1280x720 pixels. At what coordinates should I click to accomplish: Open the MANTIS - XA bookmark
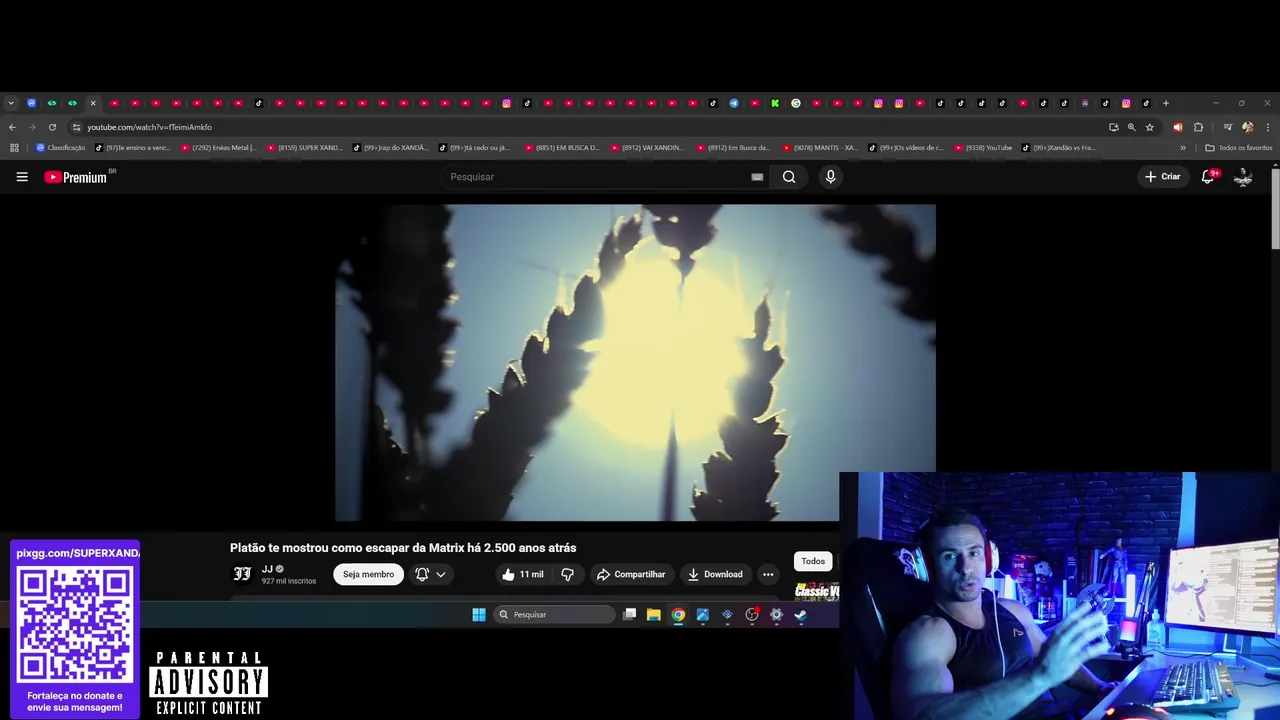(x=821, y=148)
